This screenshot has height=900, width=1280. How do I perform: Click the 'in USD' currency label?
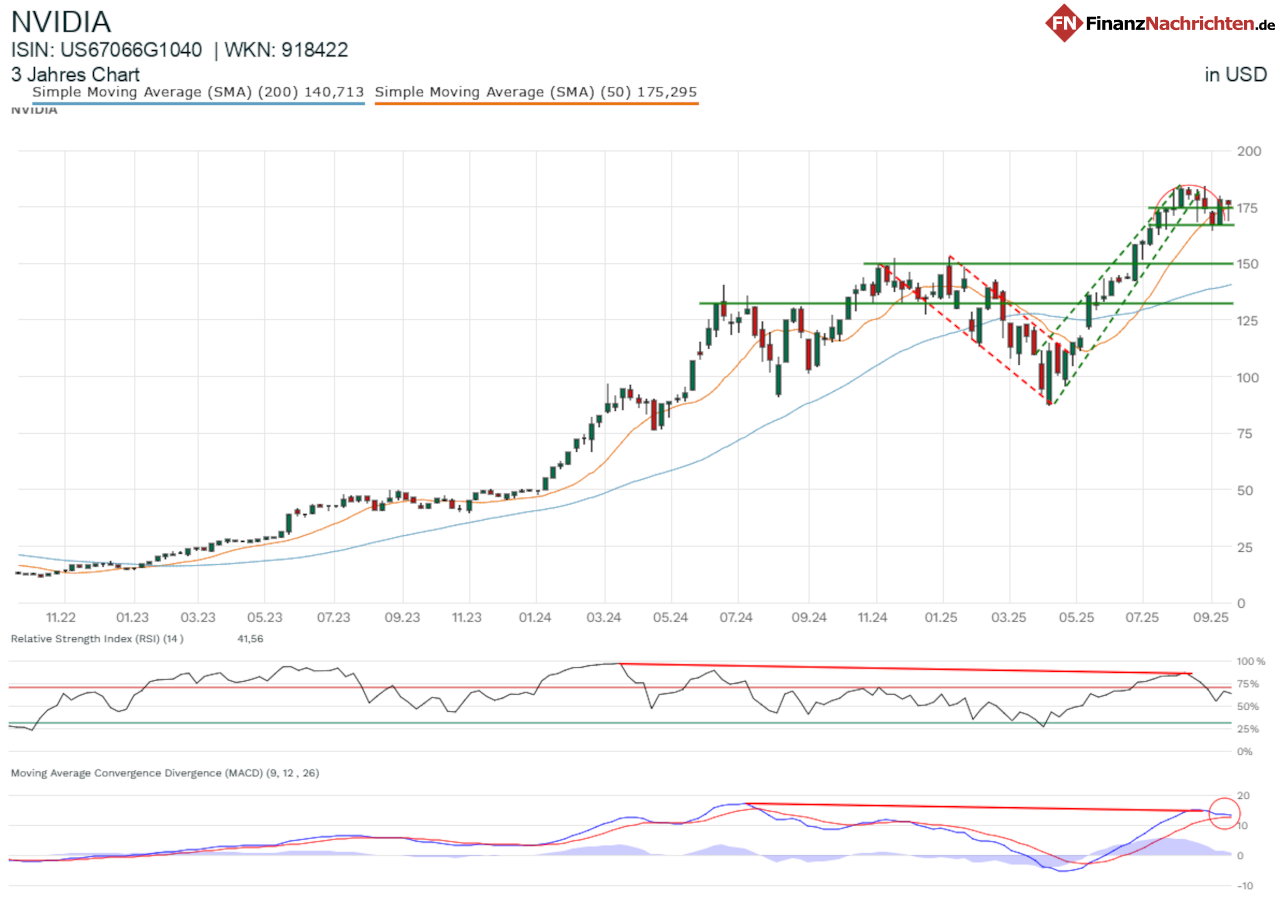click(x=1236, y=74)
